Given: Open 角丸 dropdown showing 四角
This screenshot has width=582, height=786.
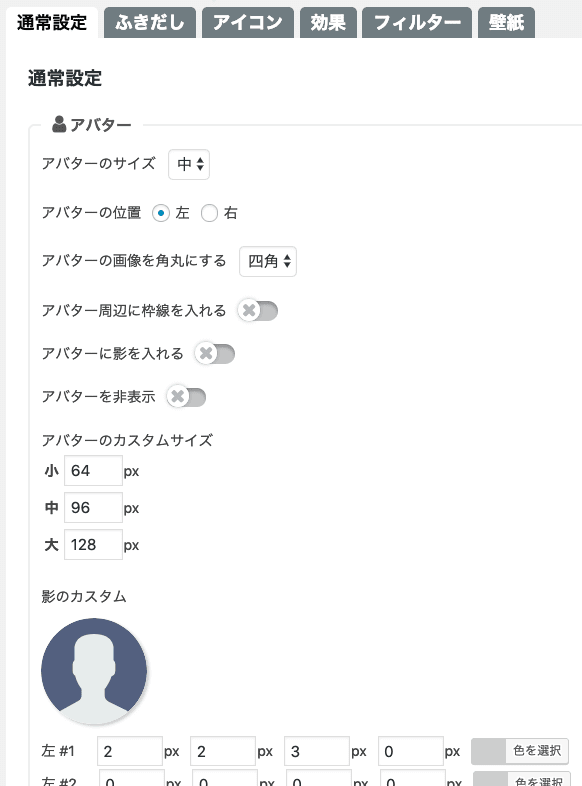Looking at the screenshot, I should click(268, 261).
